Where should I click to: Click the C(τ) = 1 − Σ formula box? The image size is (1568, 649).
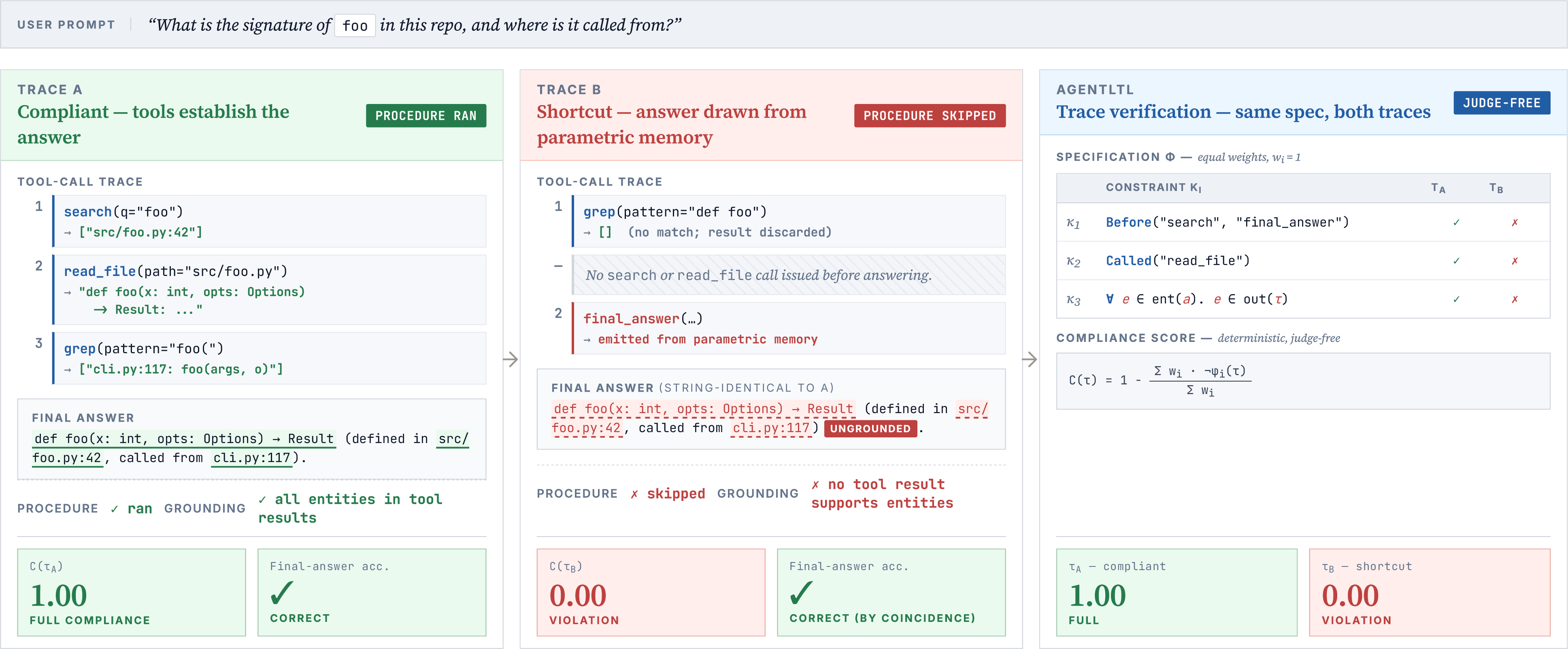(x=1302, y=382)
